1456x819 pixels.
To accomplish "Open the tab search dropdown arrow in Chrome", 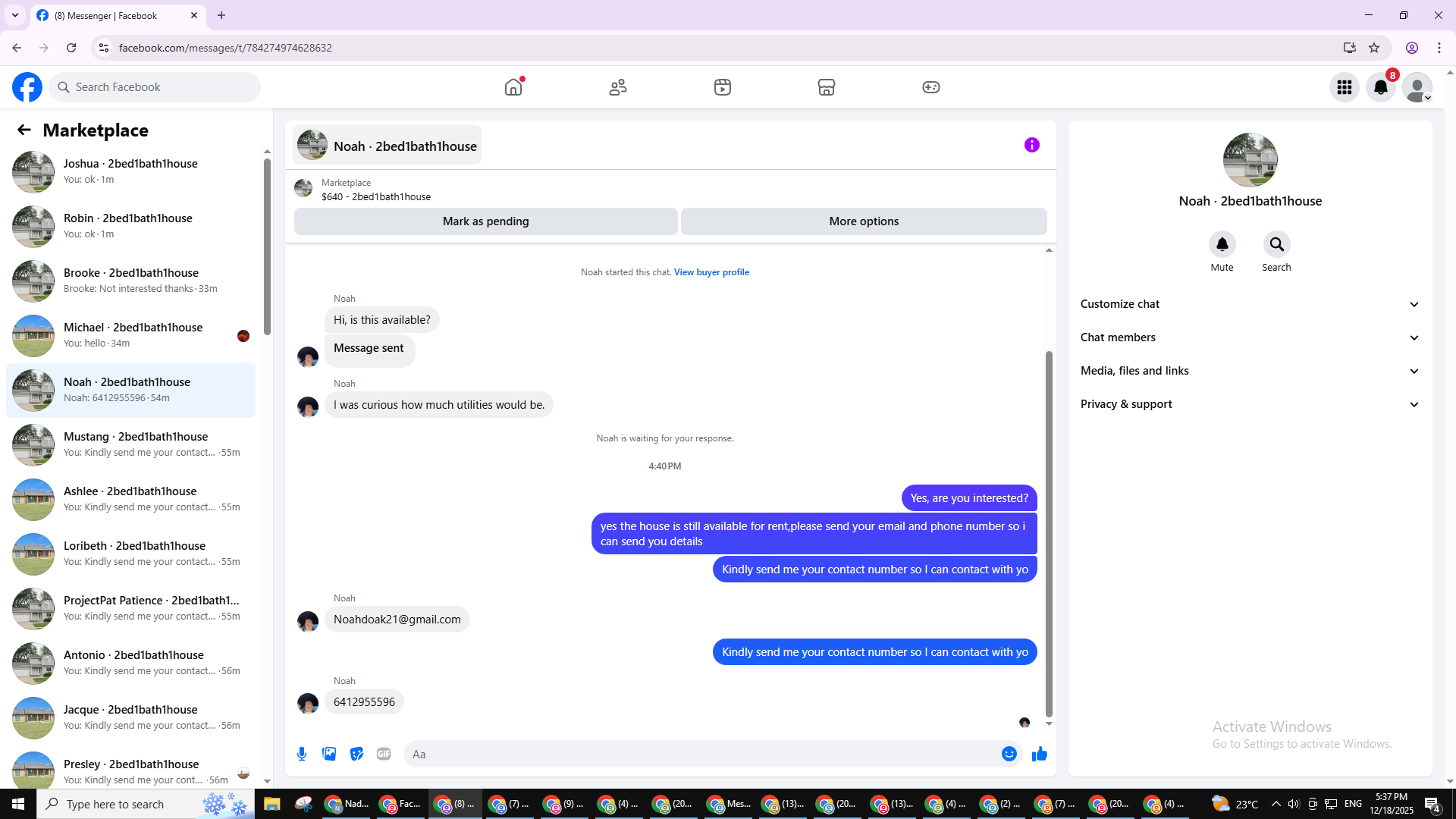I will point(15,15).
